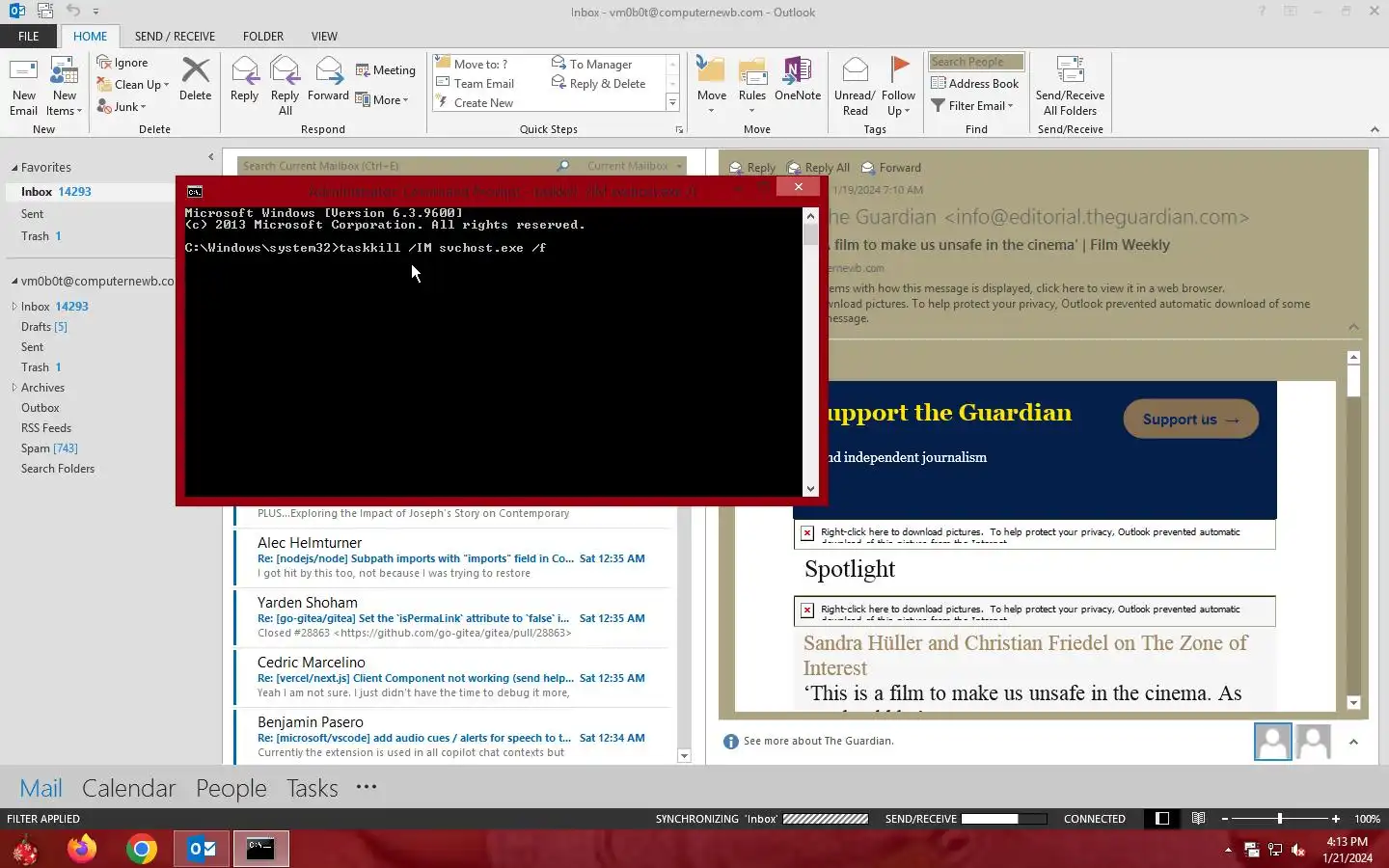Viewport: 1389px width, 868px height.
Task: Launch Chrome from the taskbar
Action: pyautogui.click(x=142, y=849)
